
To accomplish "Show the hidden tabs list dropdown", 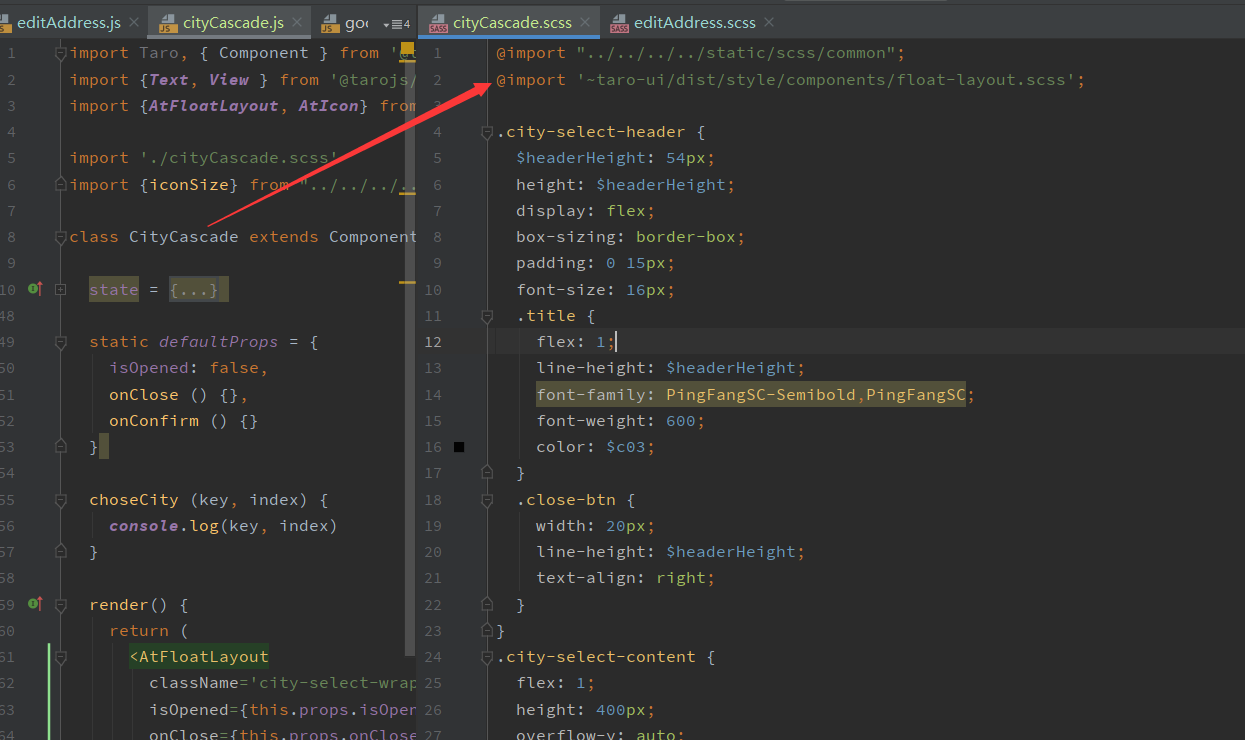I will point(396,23).
